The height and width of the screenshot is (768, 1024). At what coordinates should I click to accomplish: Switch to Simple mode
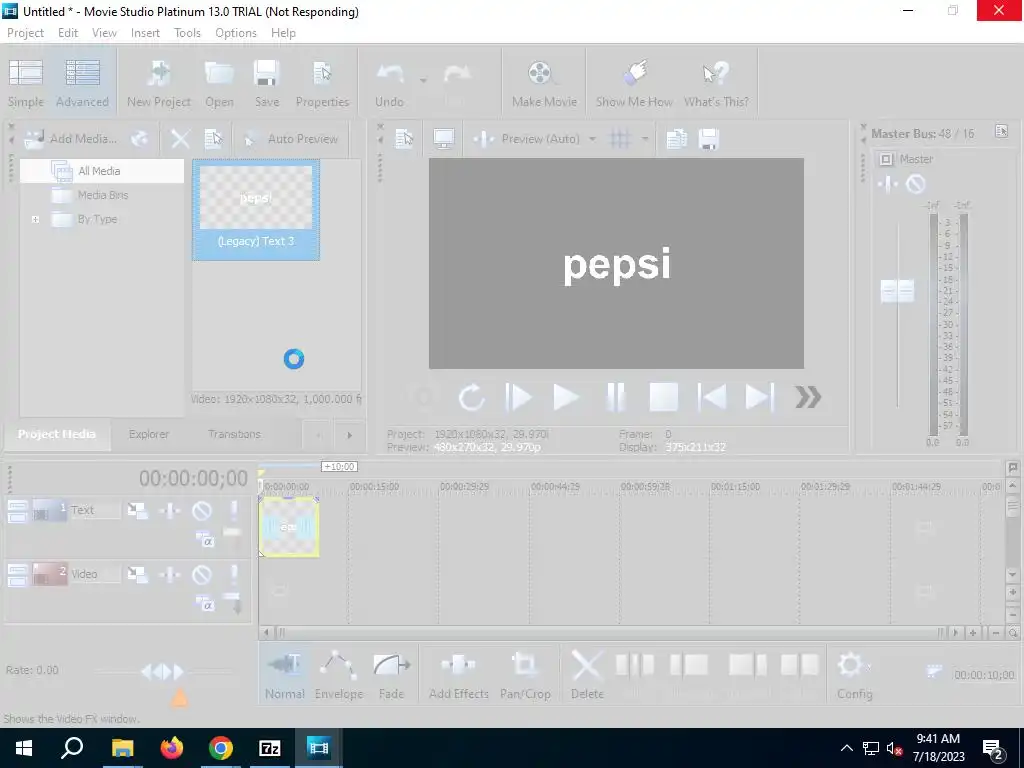[x=26, y=83]
